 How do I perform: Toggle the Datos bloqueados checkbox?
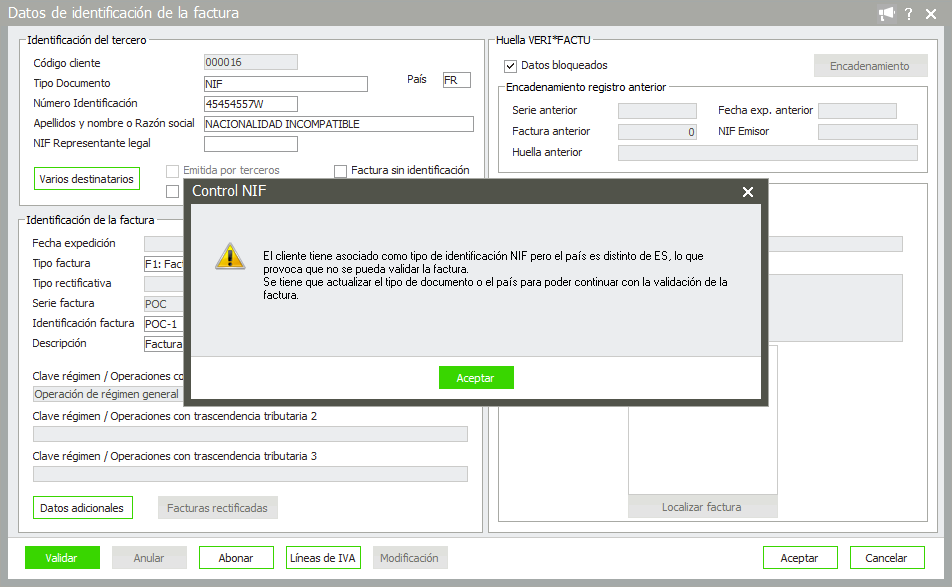[x=511, y=66]
